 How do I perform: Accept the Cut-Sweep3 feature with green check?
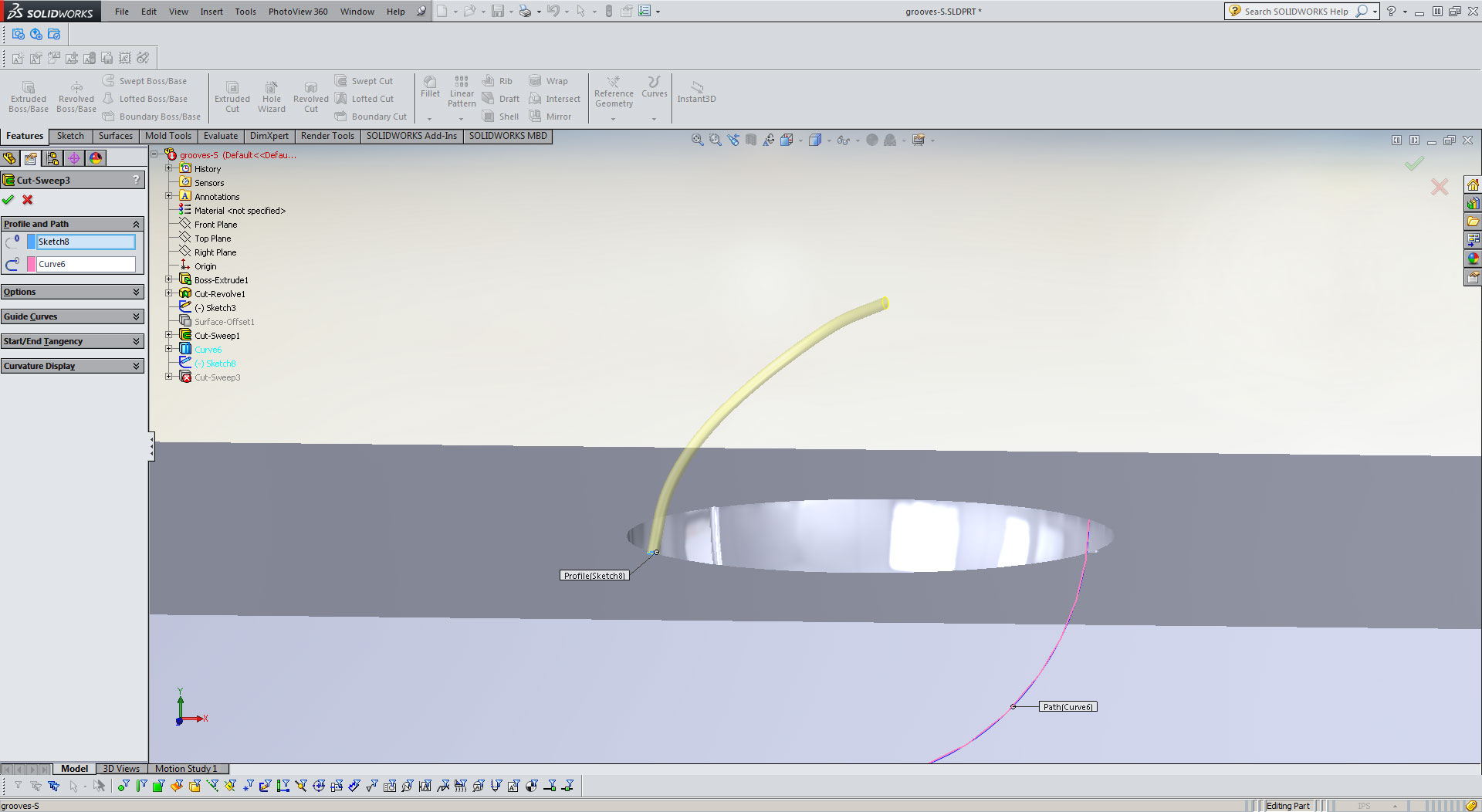click(8, 199)
